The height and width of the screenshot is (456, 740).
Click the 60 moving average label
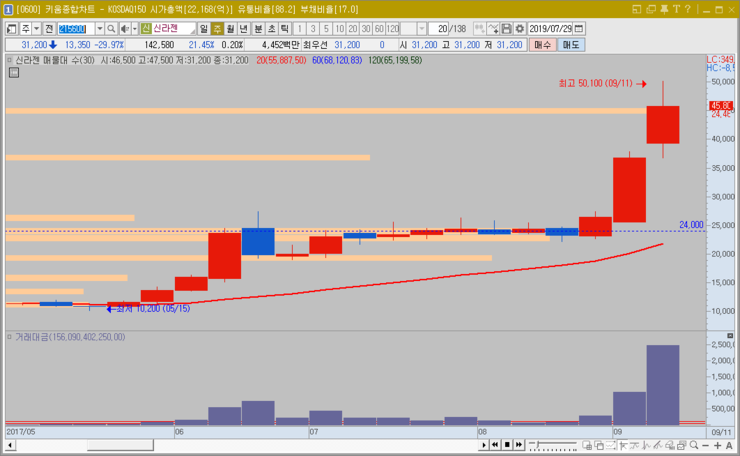pos(337,60)
